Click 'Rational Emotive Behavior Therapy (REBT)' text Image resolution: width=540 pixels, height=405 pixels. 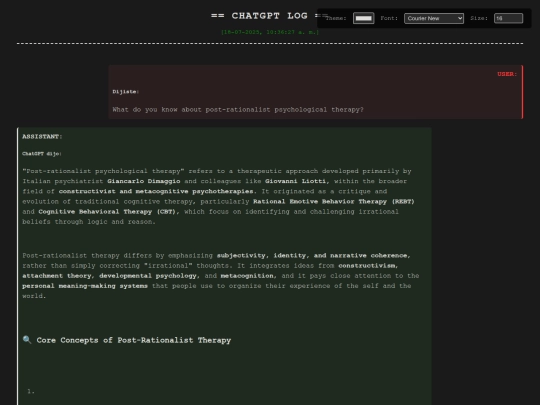(x=334, y=201)
